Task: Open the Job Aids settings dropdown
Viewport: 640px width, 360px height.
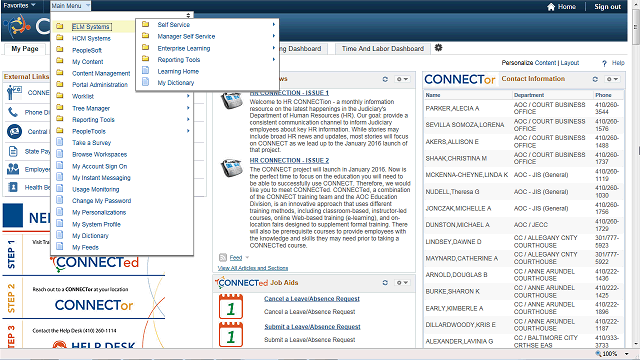Action: (x=402, y=282)
